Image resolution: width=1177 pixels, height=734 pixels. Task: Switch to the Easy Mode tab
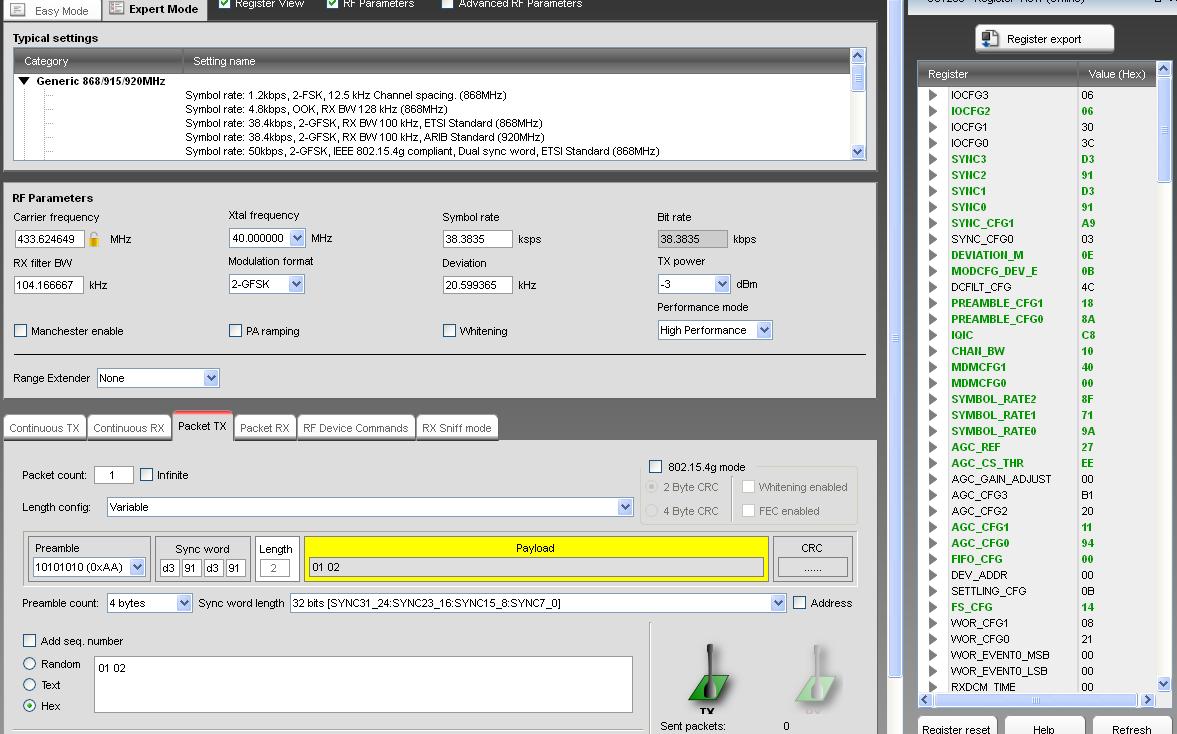52,11
